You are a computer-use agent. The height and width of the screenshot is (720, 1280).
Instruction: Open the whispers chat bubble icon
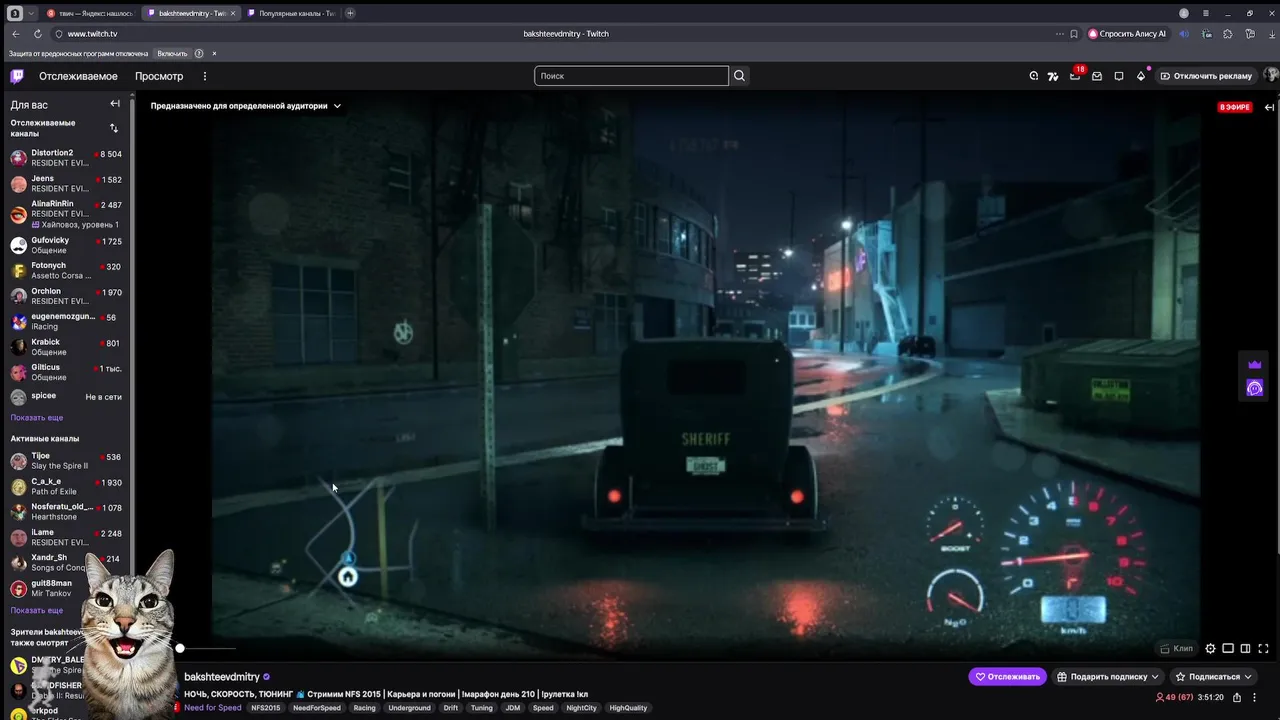1119,76
